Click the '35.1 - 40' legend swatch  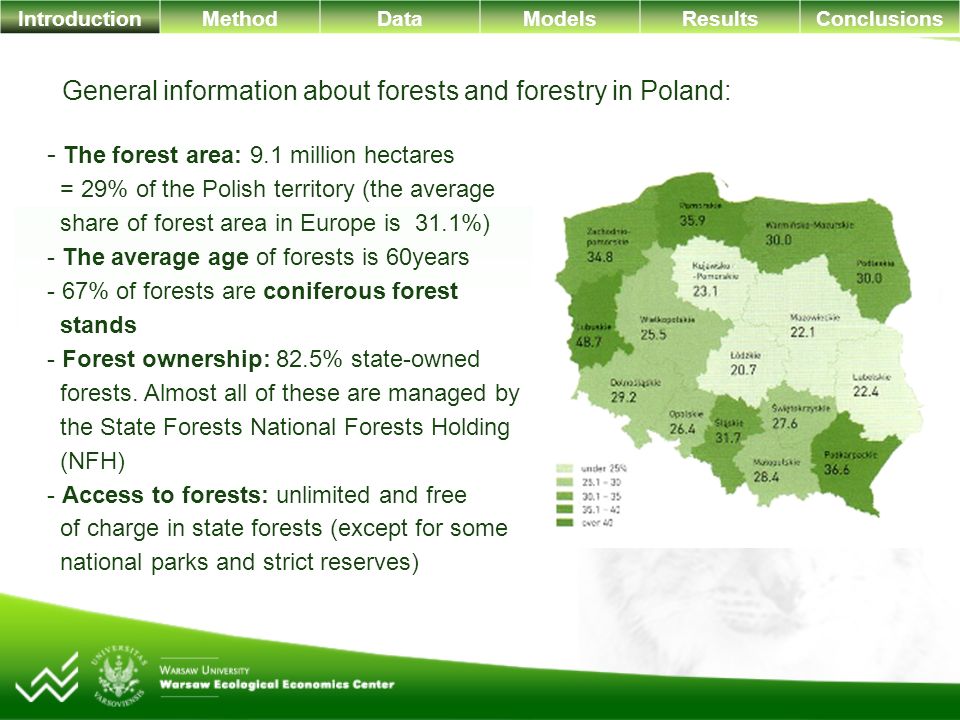coord(564,509)
